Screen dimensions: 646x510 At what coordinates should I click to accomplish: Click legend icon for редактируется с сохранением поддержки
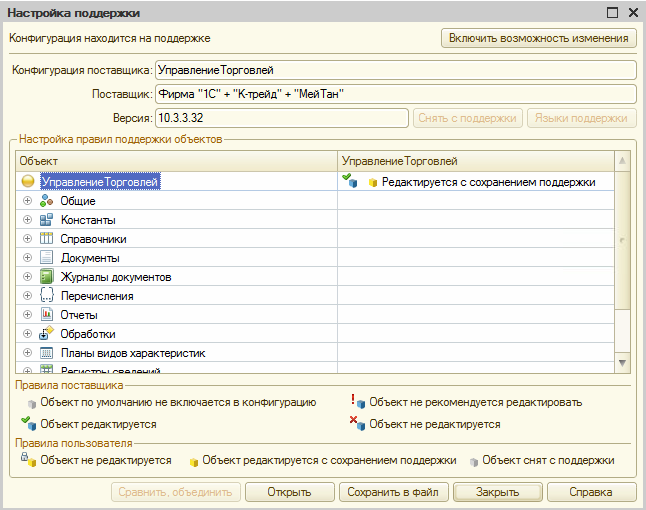[194, 462]
